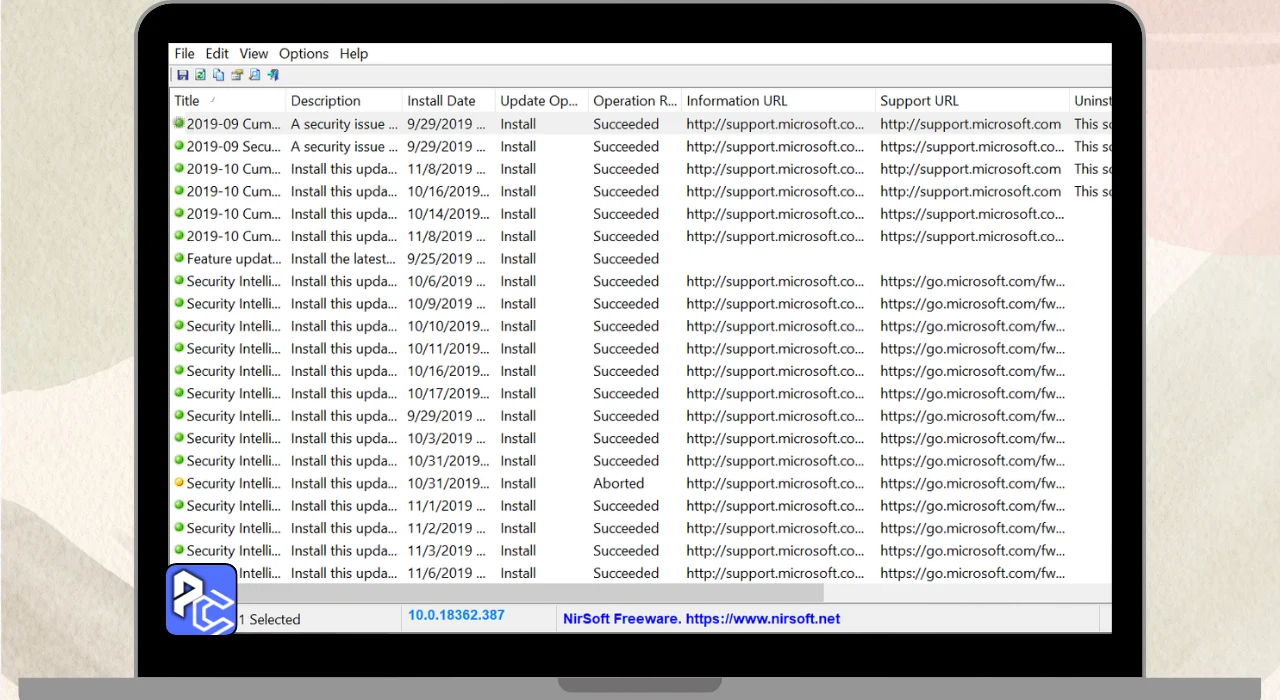
Task: Click the green dot of the Security Intelli 10/9/2019 row
Action: 179,302
